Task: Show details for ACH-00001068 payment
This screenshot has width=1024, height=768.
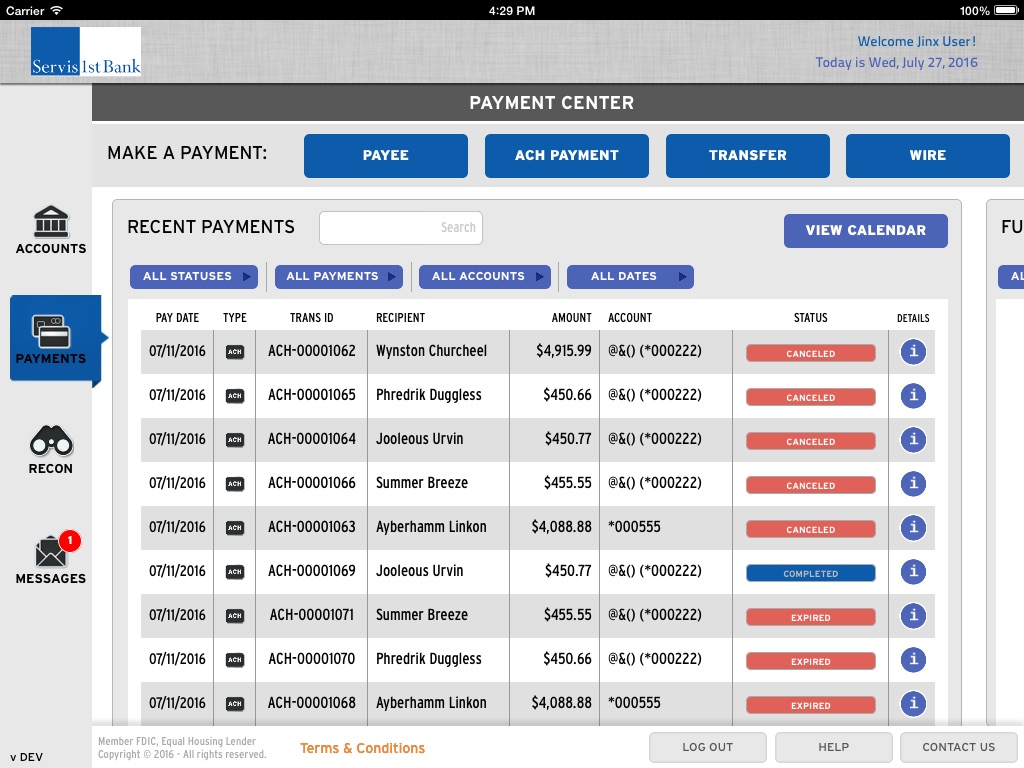Action: [913, 703]
